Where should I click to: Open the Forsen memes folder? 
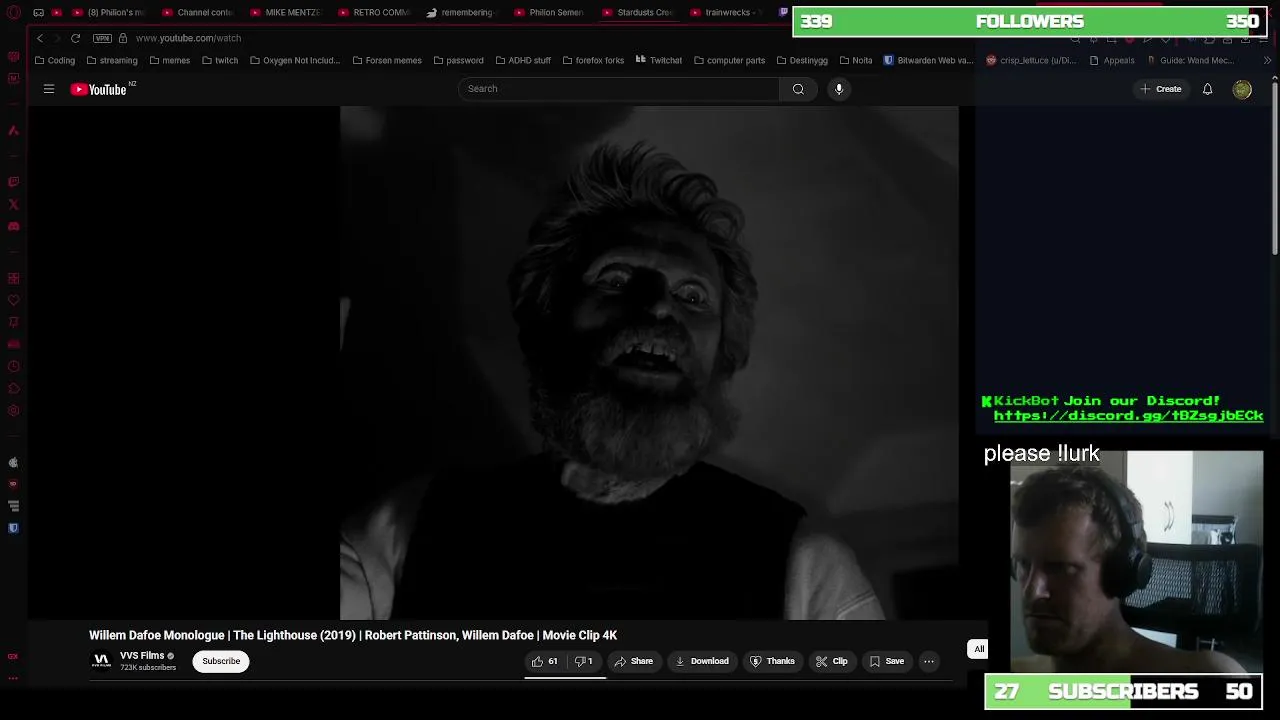[387, 60]
